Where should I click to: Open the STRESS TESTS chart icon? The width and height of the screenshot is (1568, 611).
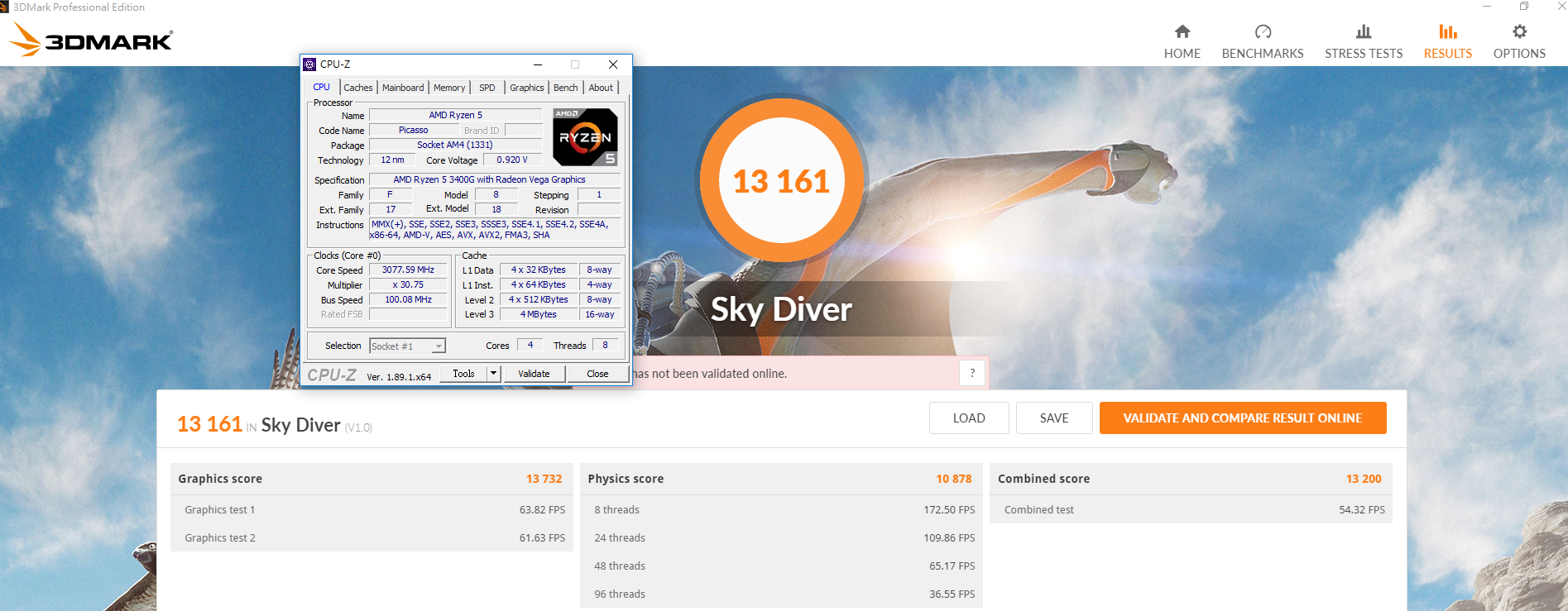coord(1364,31)
